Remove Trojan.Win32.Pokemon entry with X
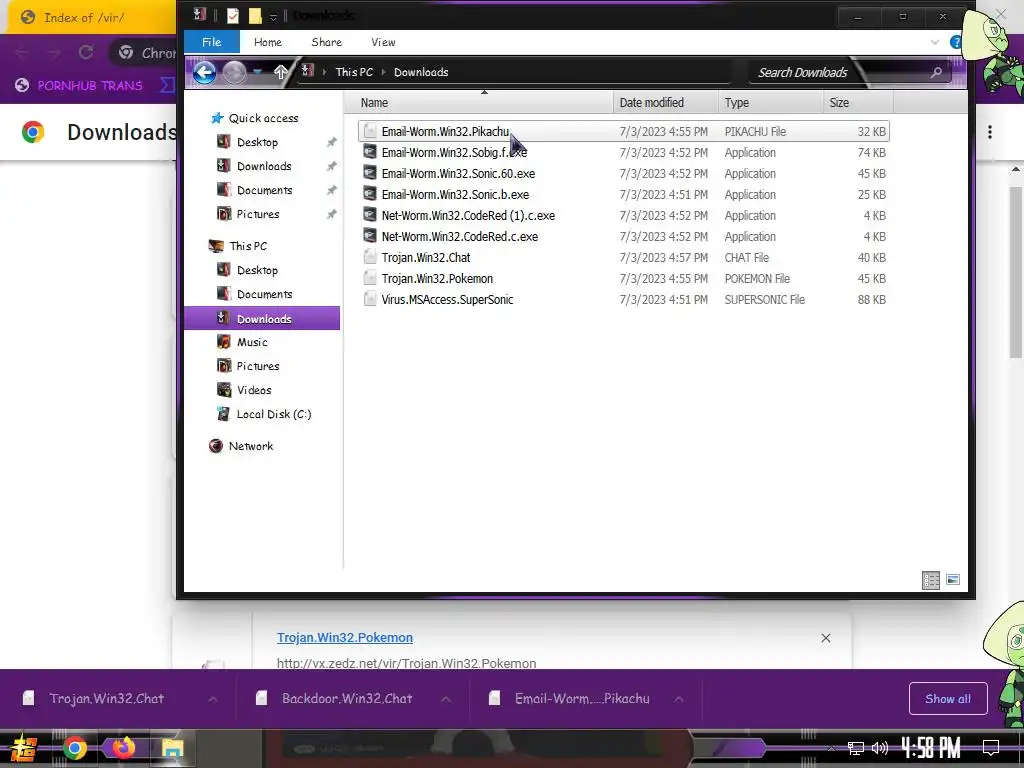 tap(825, 638)
